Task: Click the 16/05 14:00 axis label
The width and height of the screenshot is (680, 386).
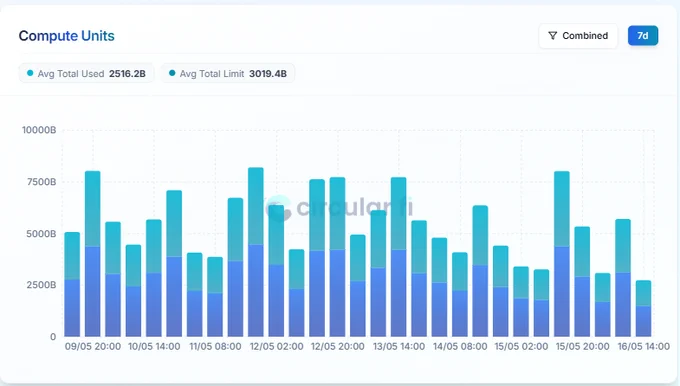Action: coord(644,347)
